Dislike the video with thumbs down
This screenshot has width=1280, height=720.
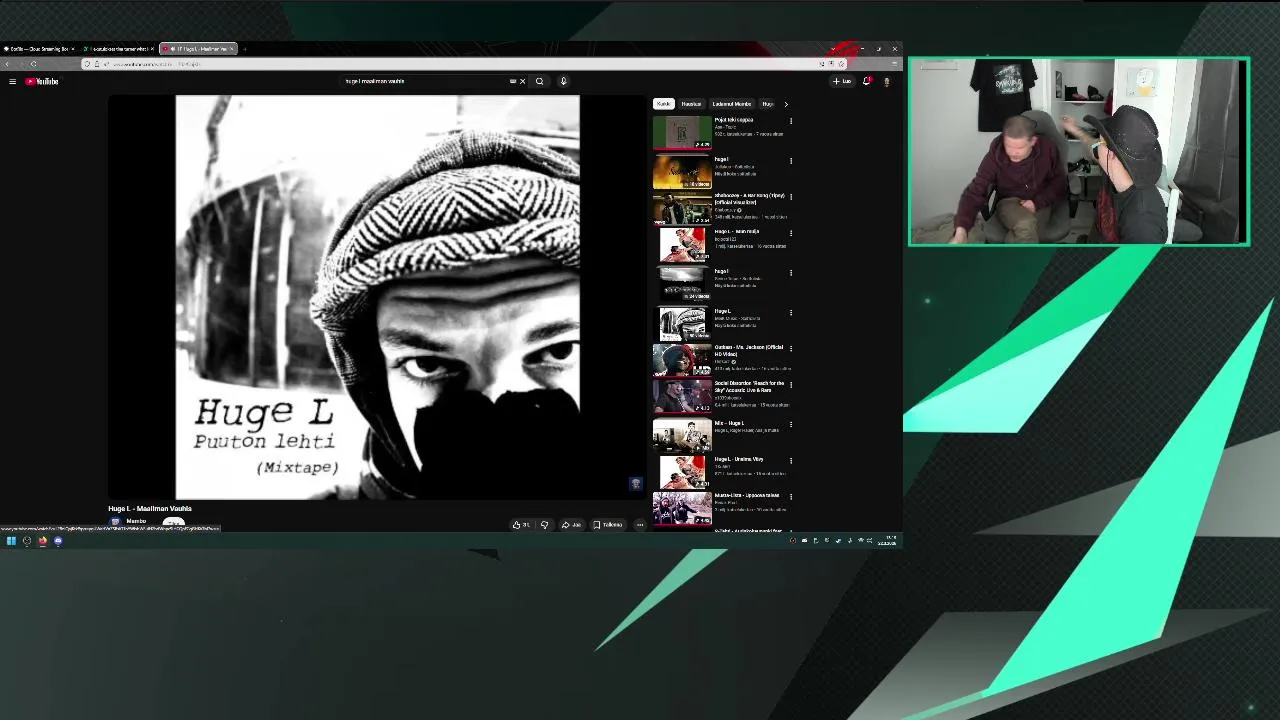tap(544, 525)
